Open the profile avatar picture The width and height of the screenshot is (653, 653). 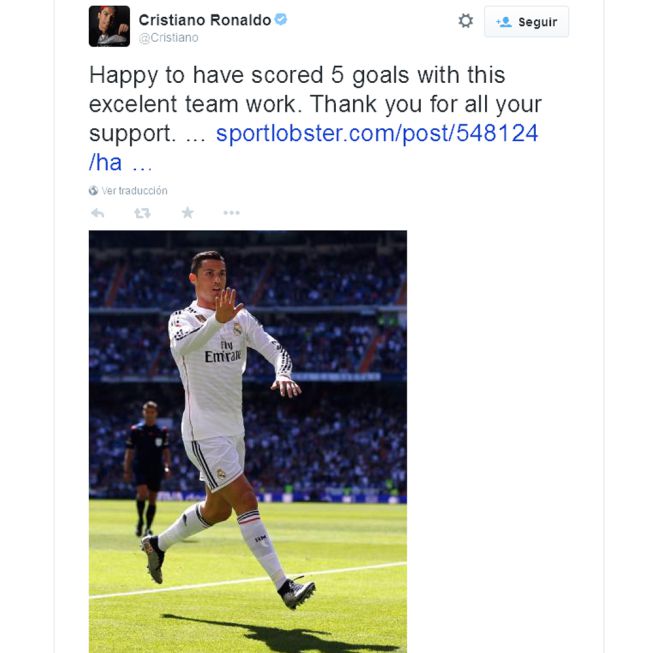point(110,26)
